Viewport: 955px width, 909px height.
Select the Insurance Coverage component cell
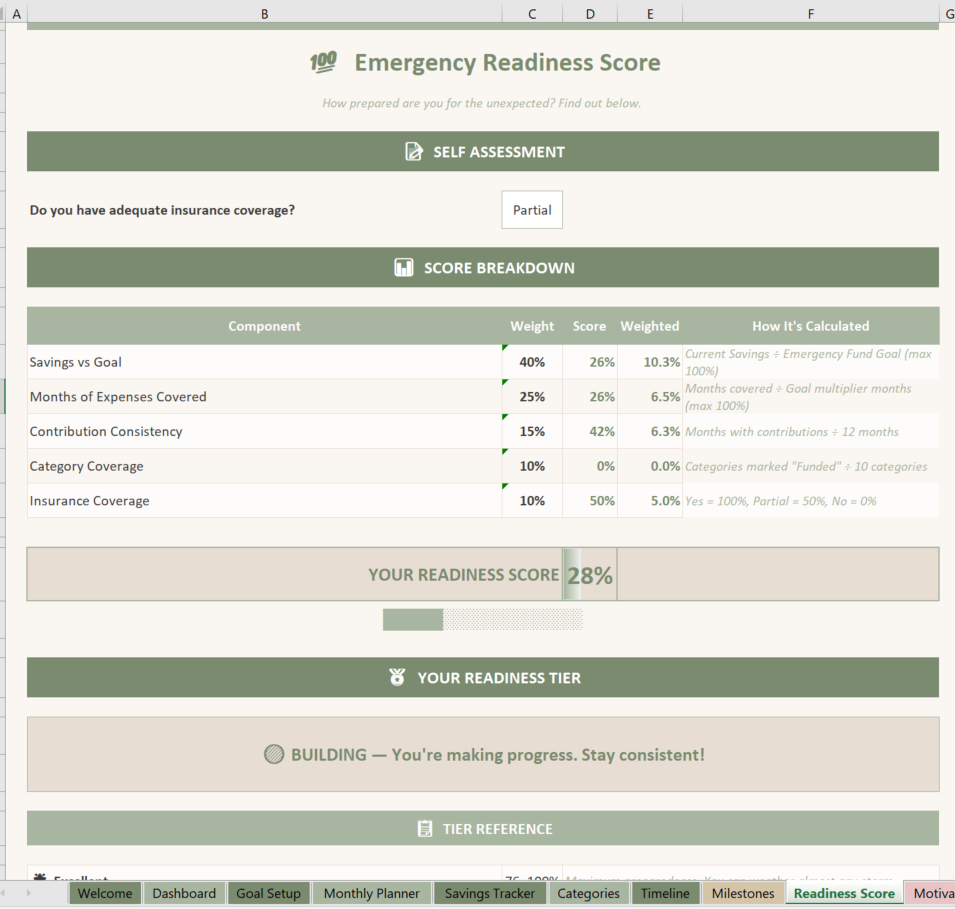point(264,501)
